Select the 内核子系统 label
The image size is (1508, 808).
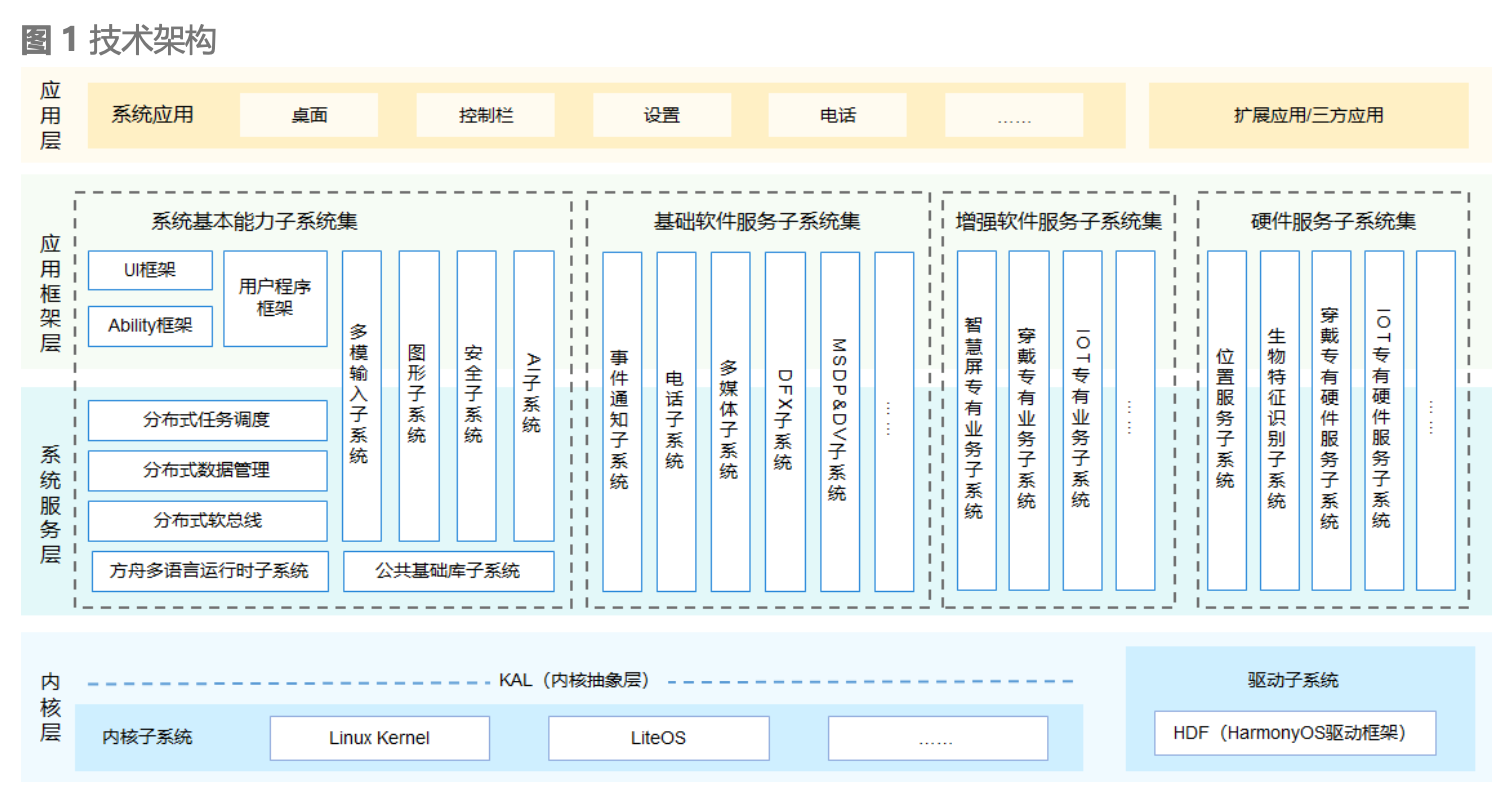click(148, 738)
